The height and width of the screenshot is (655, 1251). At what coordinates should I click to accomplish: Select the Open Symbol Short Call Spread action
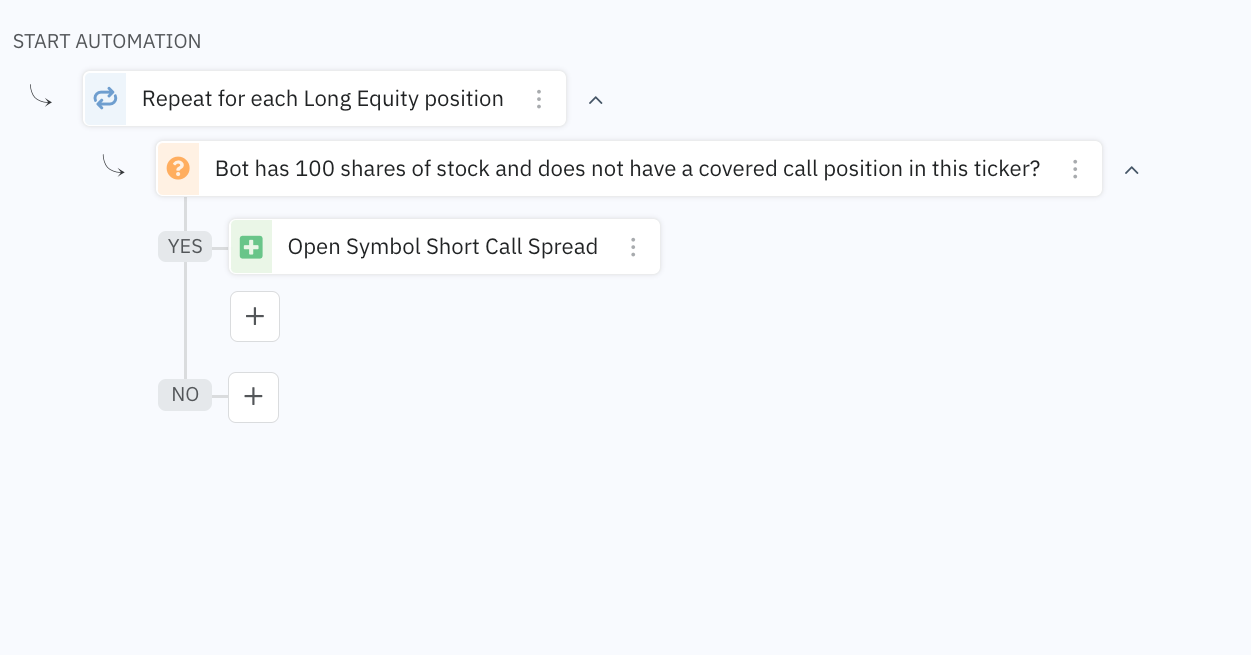click(443, 246)
